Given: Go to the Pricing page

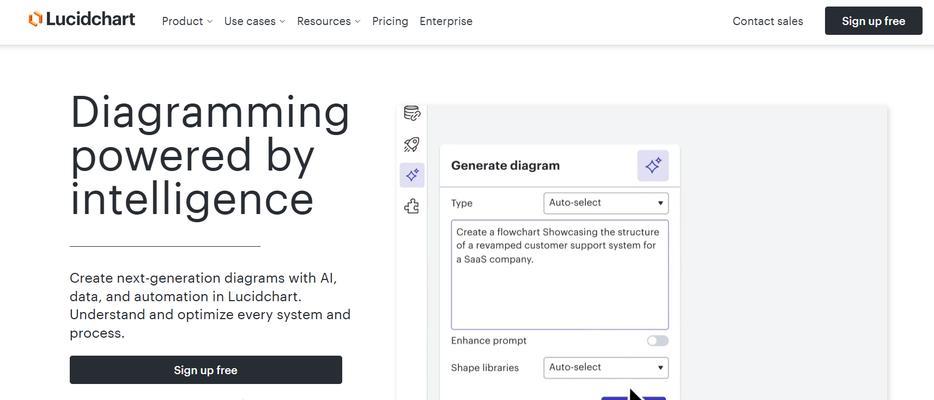Looking at the screenshot, I should 390,21.
